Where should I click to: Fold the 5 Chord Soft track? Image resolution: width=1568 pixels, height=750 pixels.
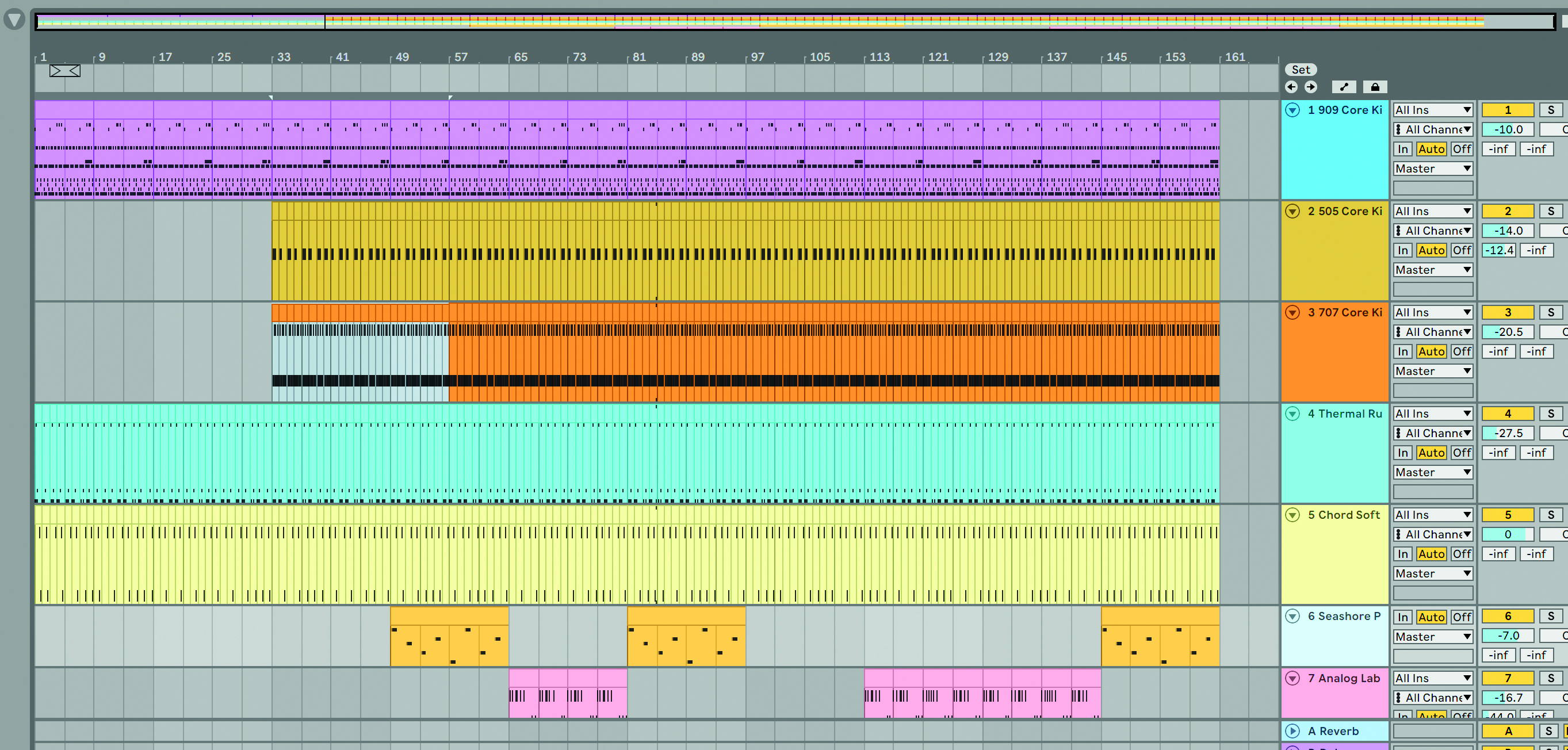click(1292, 515)
